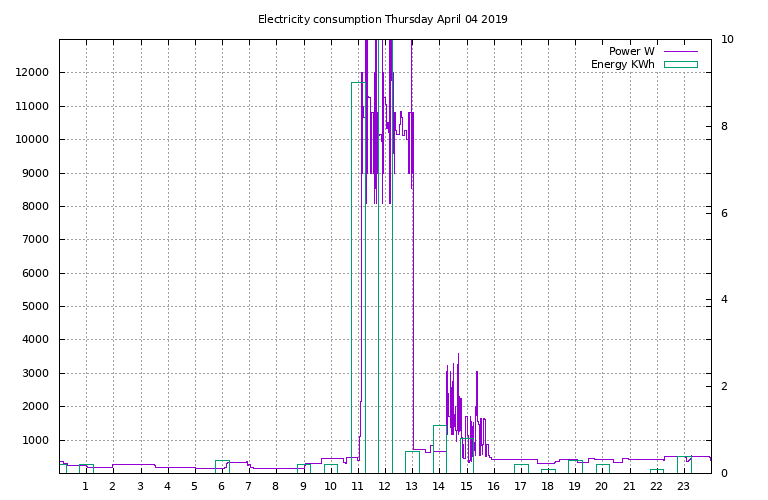Click hour label 3 on the bottom axis
The image size is (768, 500).
140,486
